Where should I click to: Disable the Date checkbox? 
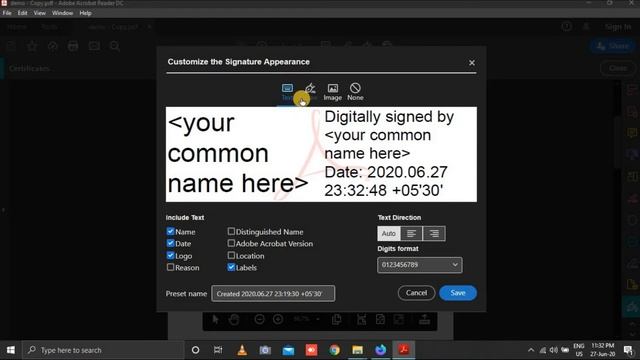pos(171,243)
